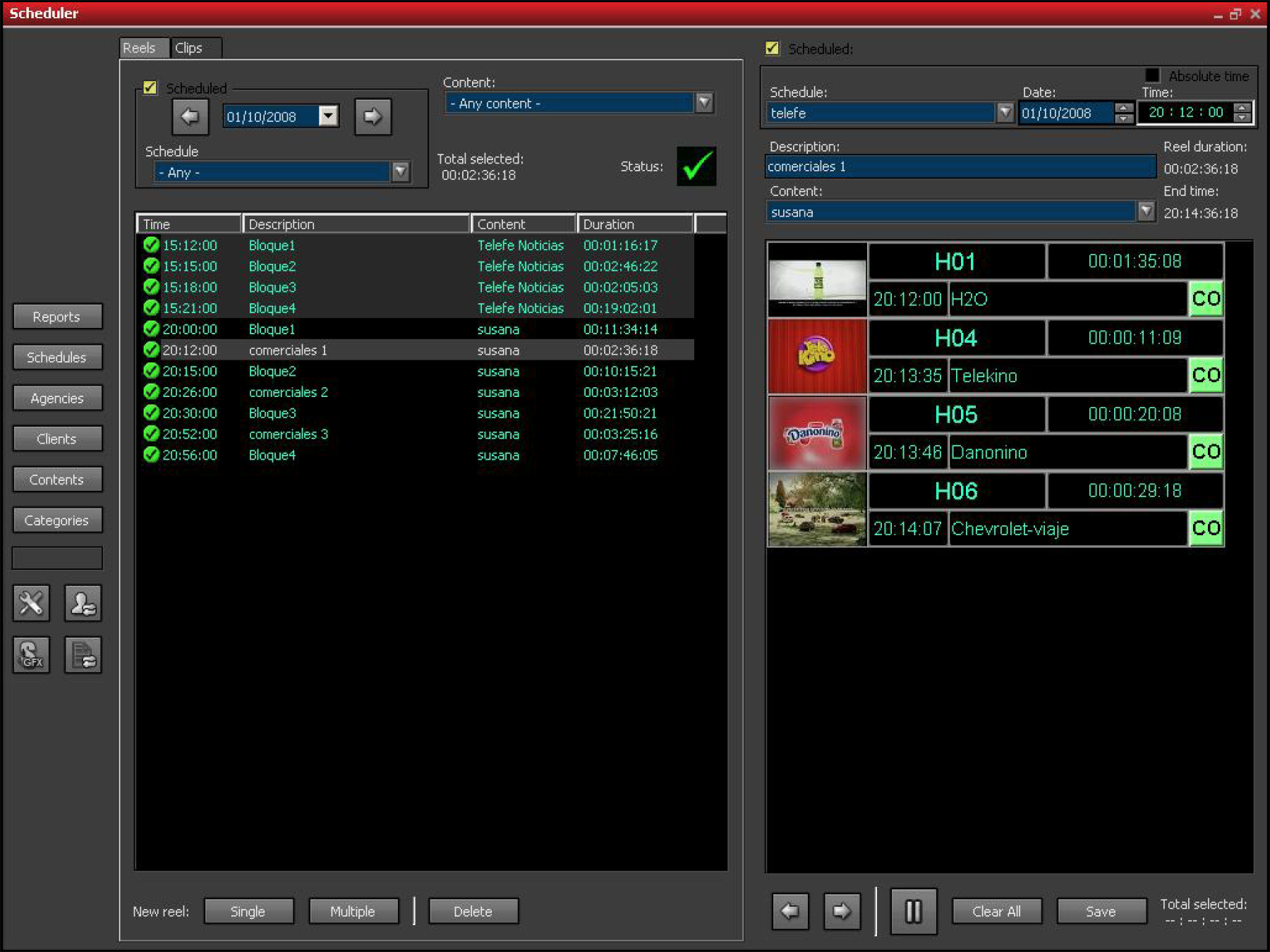
Task: Move clip forward with bottom right arrow
Action: pyautogui.click(x=842, y=911)
